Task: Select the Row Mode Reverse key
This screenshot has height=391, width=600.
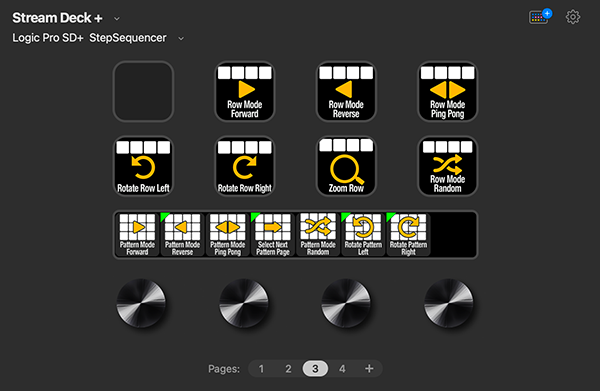Action: click(x=346, y=91)
